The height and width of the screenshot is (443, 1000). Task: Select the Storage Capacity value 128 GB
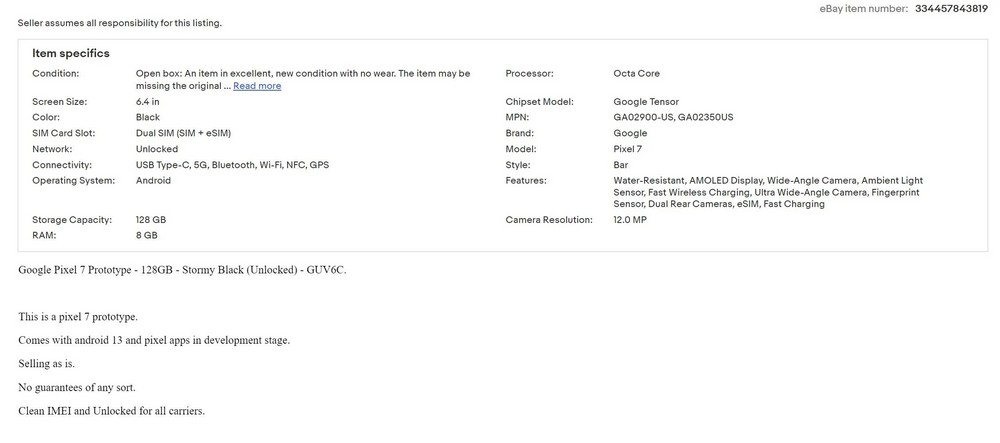pyautogui.click(x=151, y=220)
